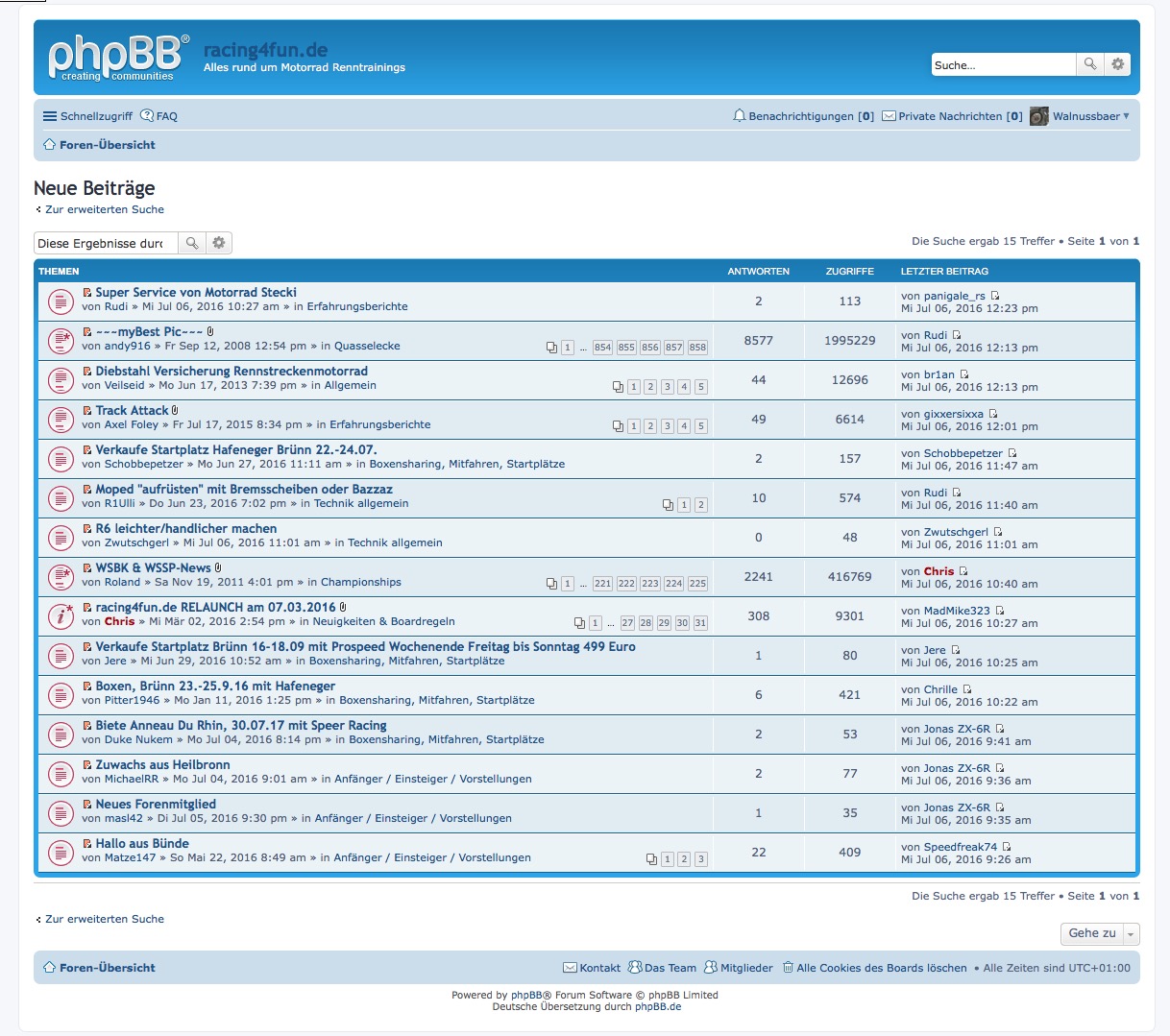Screen dimensions: 1170x1036
Task: Click the Suche input field in header
Action: (x=1003, y=65)
